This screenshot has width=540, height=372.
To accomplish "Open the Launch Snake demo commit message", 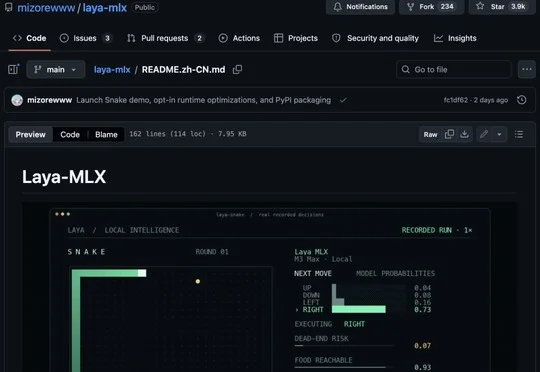I will [204, 100].
